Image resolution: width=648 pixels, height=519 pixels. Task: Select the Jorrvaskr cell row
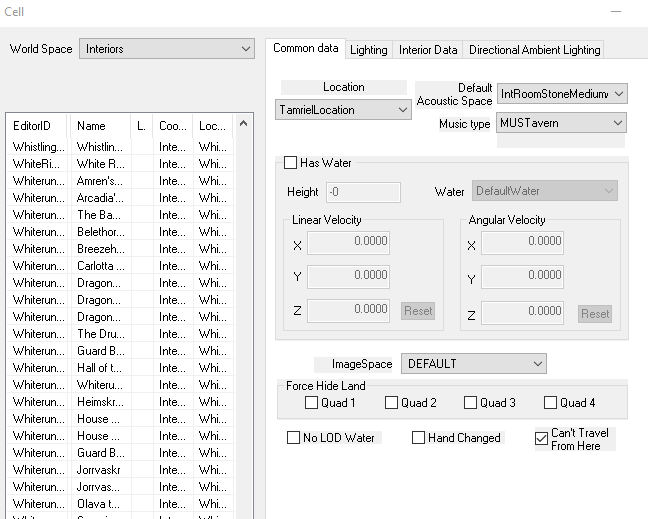pyautogui.click(x=120, y=469)
